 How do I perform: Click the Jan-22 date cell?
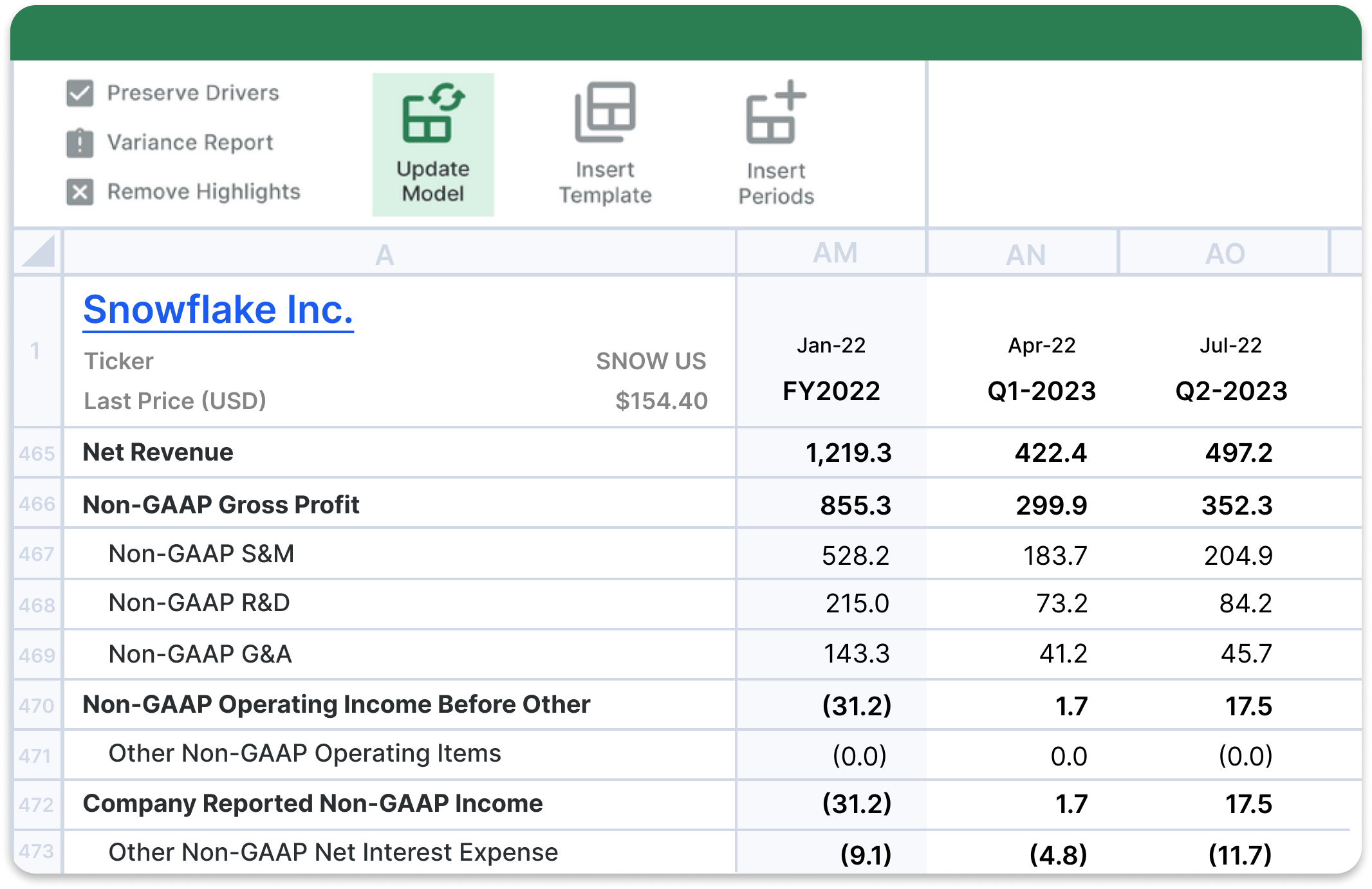point(831,345)
